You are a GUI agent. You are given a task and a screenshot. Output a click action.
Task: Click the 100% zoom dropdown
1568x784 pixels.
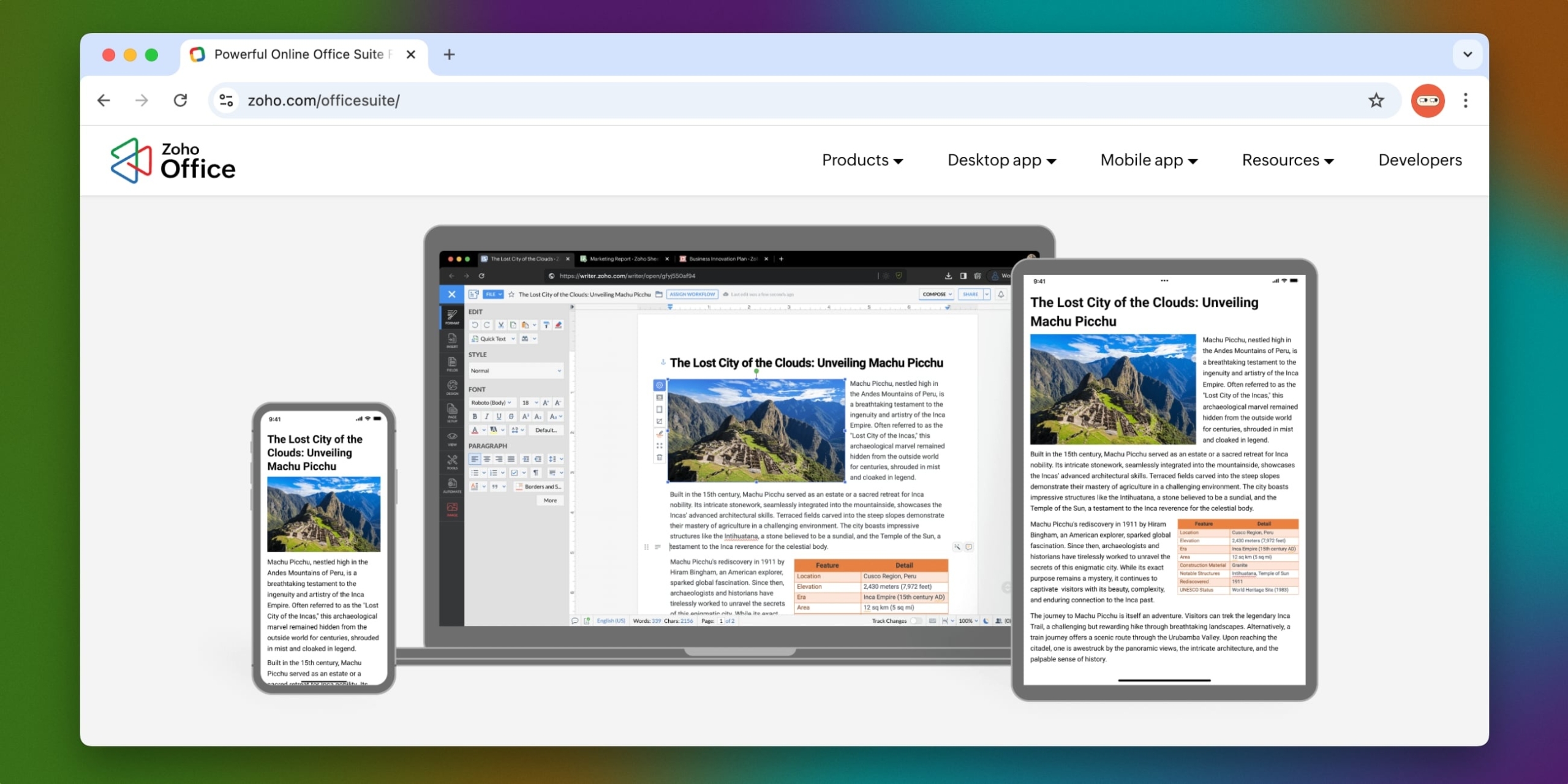[x=968, y=621]
